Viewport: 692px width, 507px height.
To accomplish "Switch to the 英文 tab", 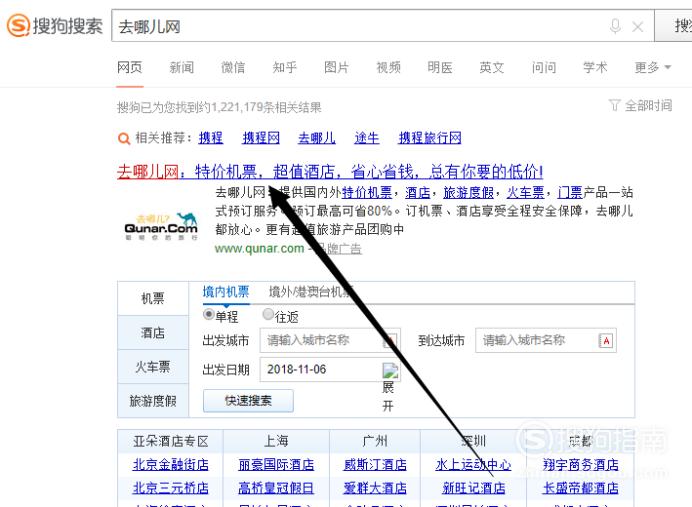I will tap(492, 68).
